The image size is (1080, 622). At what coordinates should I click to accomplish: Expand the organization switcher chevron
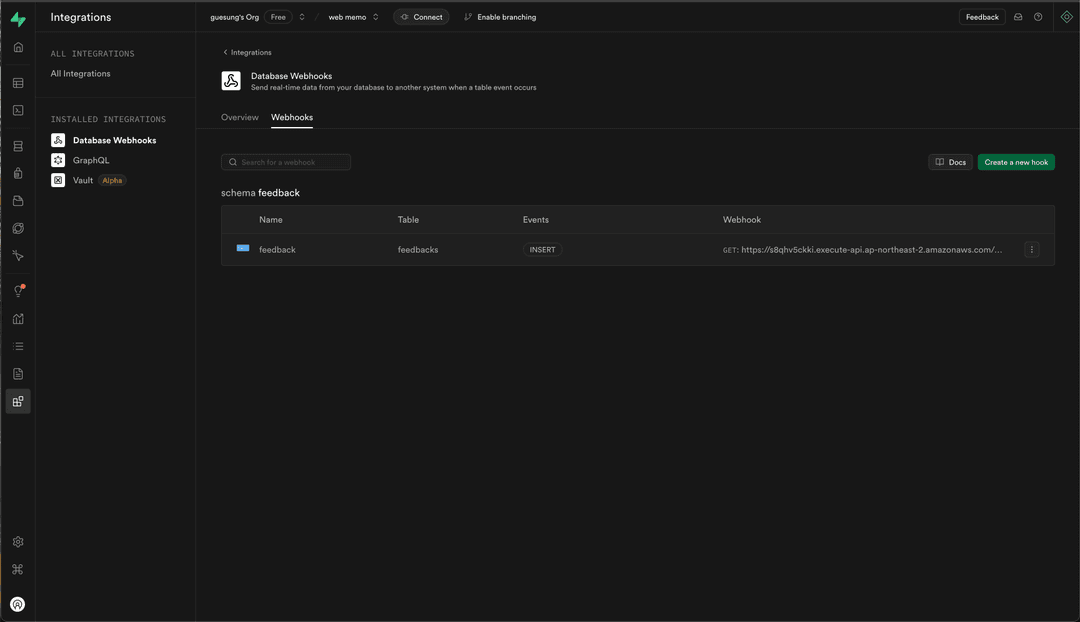302,17
